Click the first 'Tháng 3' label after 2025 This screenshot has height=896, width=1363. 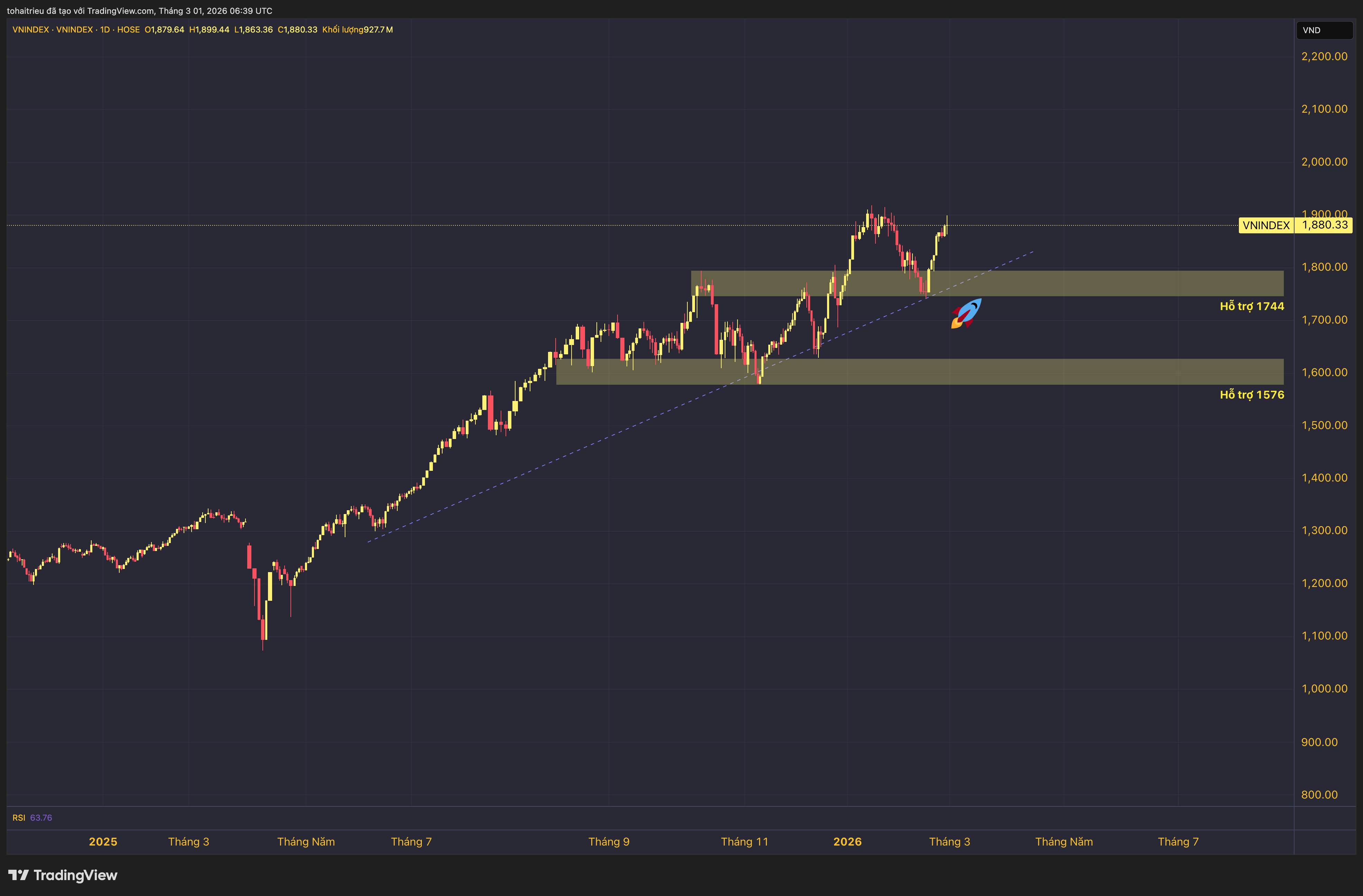[188, 842]
